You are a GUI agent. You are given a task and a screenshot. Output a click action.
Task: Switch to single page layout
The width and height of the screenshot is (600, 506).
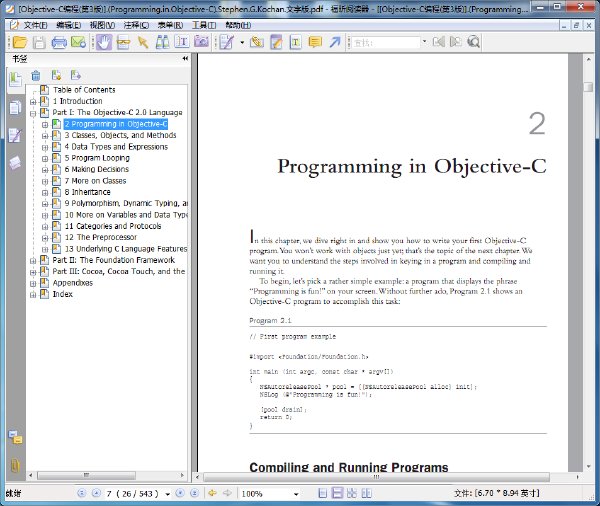pyautogui.click(x=323, y=493)
